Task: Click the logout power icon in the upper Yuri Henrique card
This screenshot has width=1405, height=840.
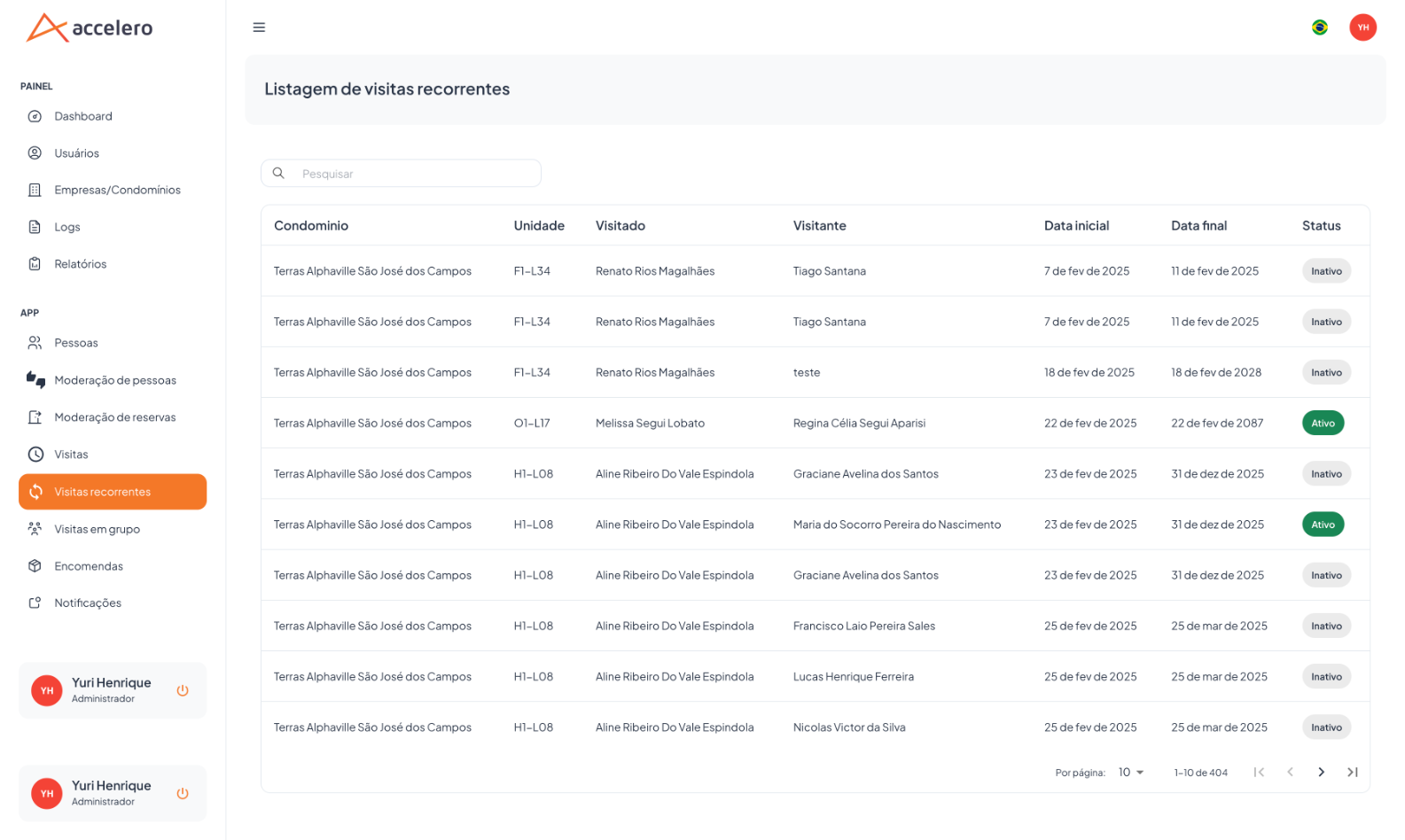Action: pos(183,690)
